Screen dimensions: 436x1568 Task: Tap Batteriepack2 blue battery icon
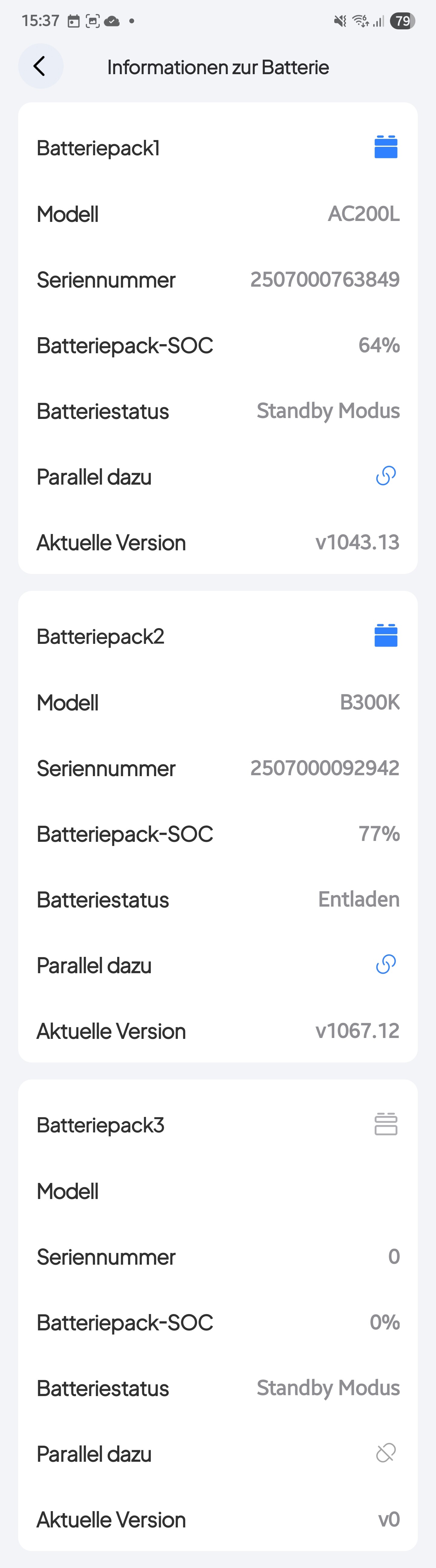385,636
